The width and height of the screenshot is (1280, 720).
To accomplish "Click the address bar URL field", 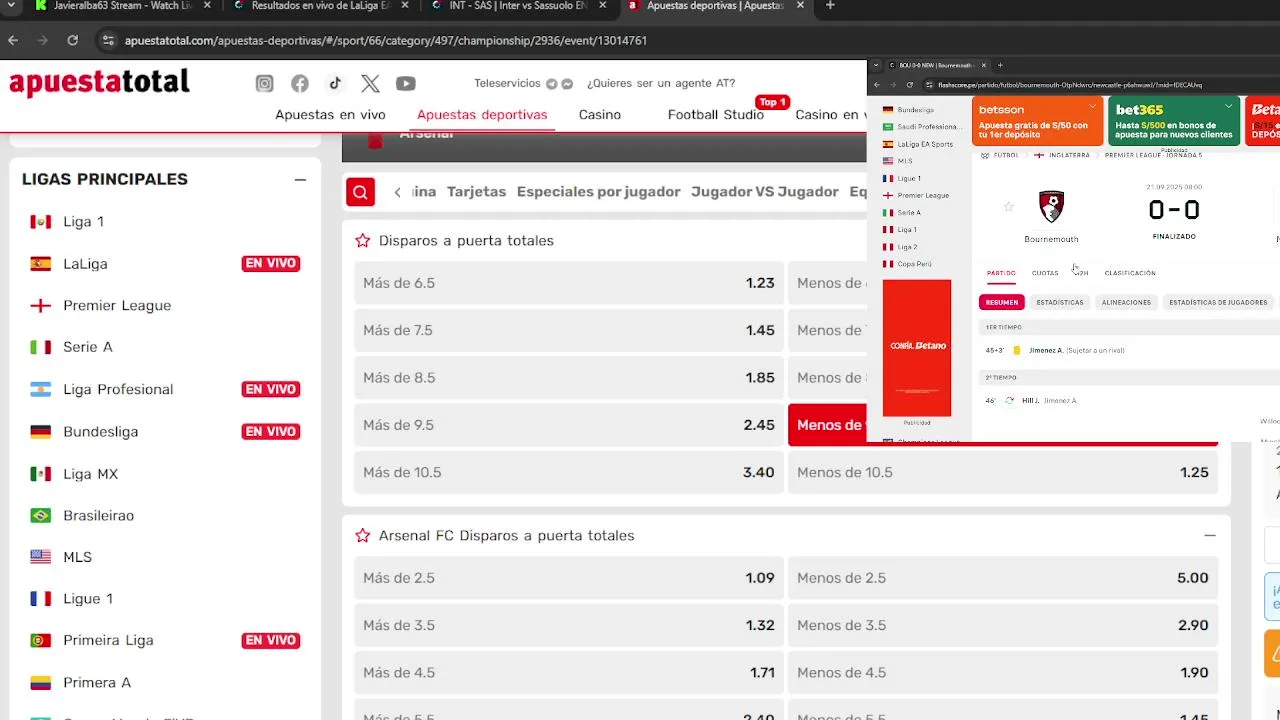I will coord(386,41).
